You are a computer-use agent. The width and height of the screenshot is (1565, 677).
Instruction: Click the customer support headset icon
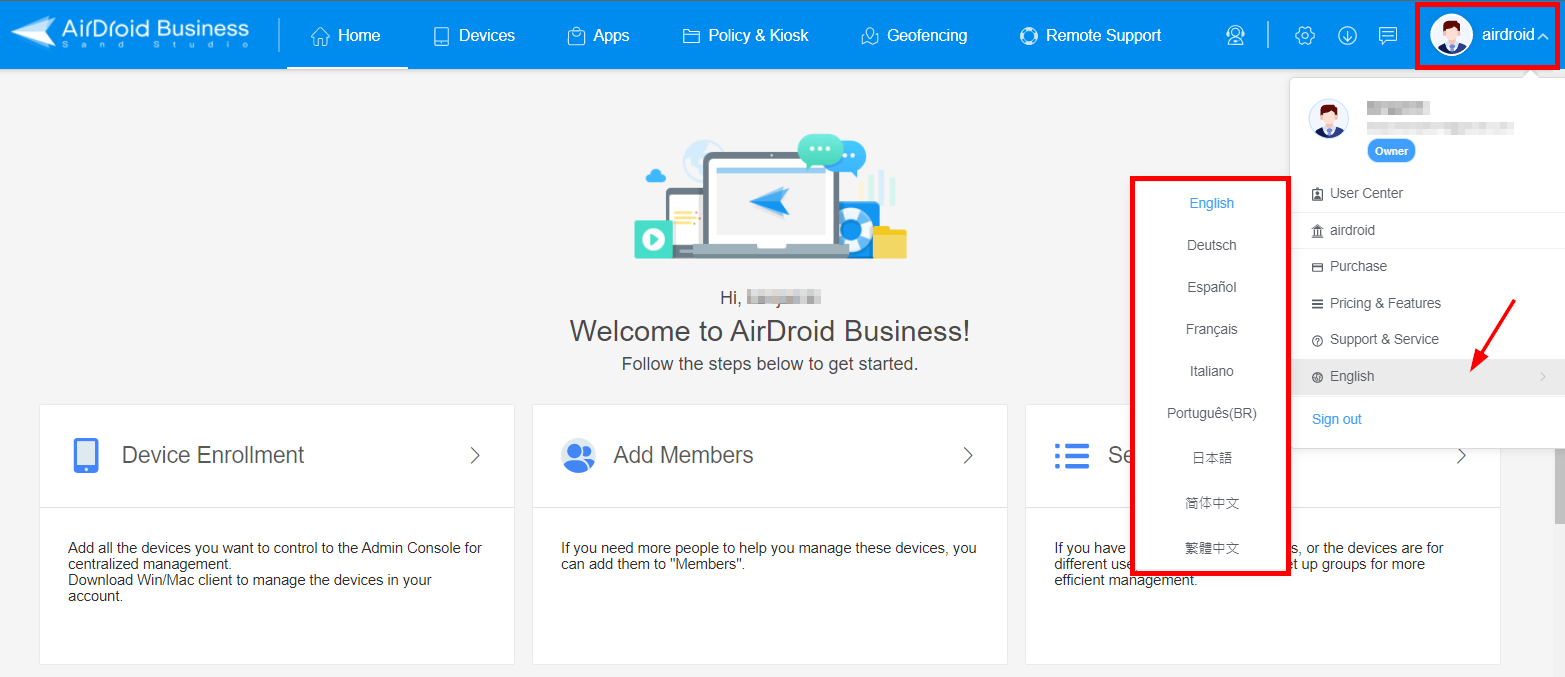click(x=1236, y=35)
